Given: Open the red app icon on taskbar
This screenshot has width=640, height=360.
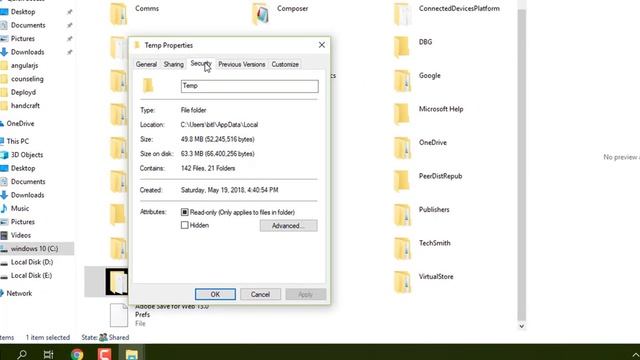Looking at the screenshot, I should click(x=104, y=354).
